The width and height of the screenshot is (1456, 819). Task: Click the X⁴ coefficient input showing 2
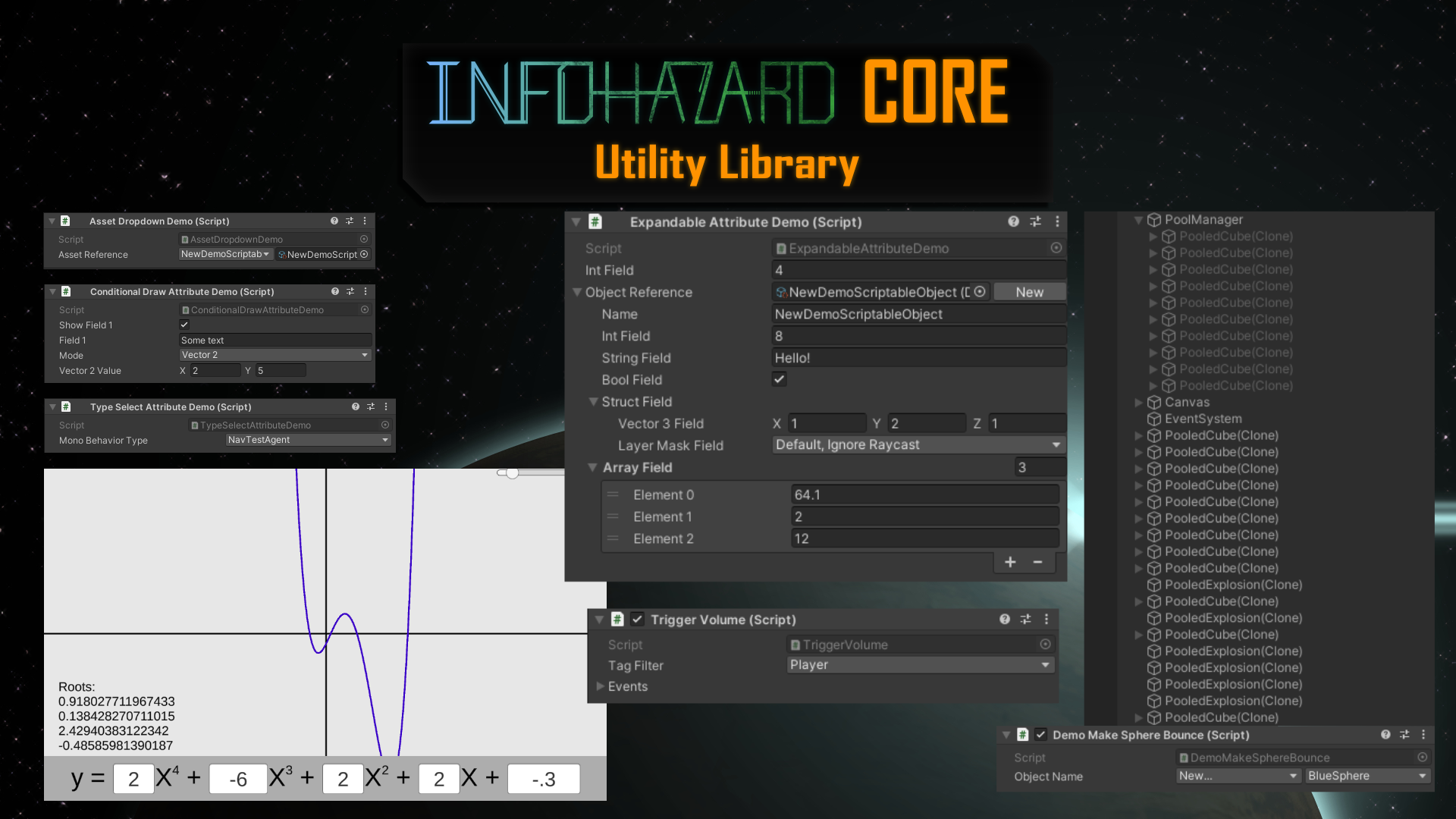pyautogui.click(x=133, y=779)
